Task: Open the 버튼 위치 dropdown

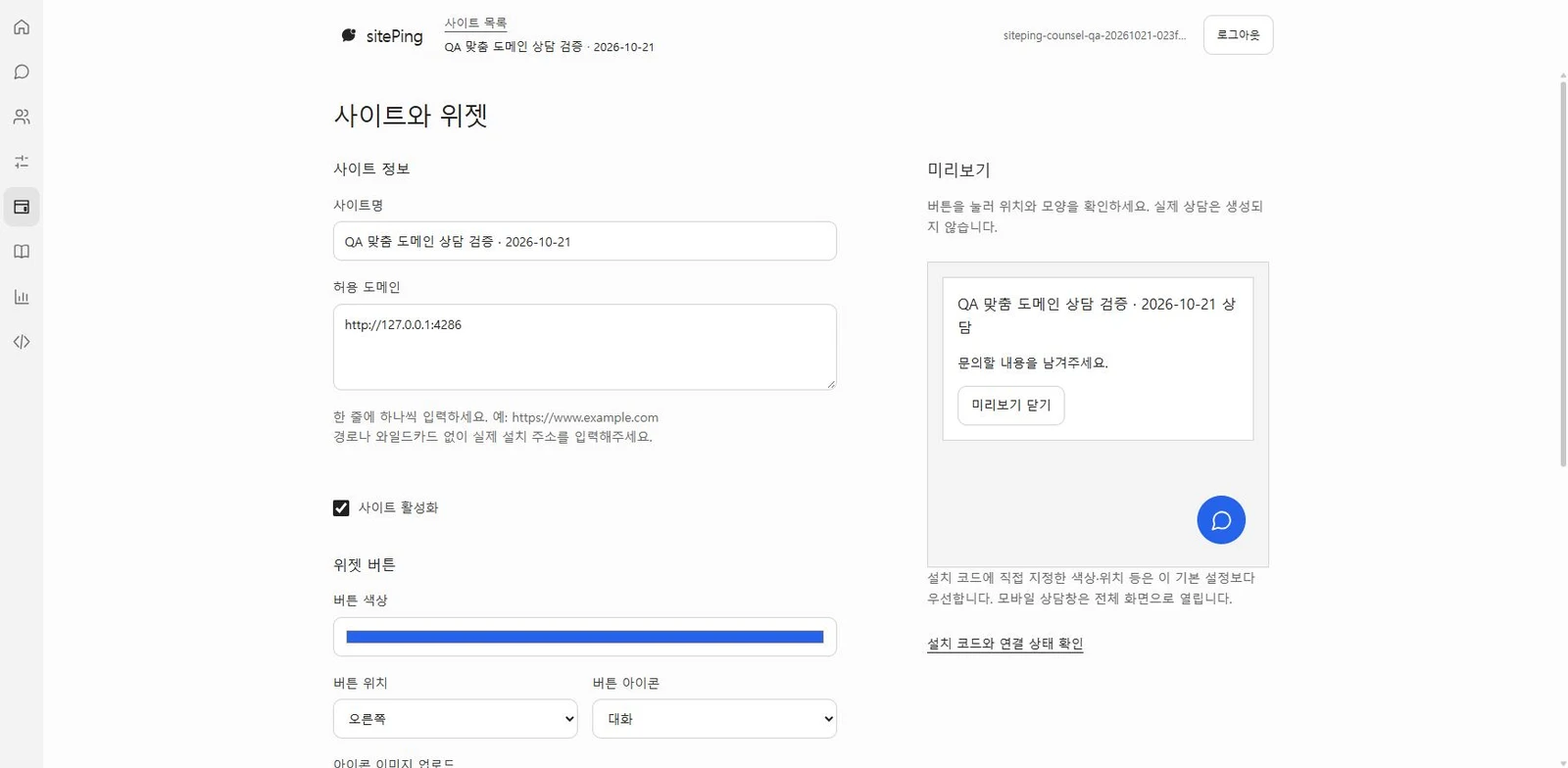Action: (x=456, y=719)
